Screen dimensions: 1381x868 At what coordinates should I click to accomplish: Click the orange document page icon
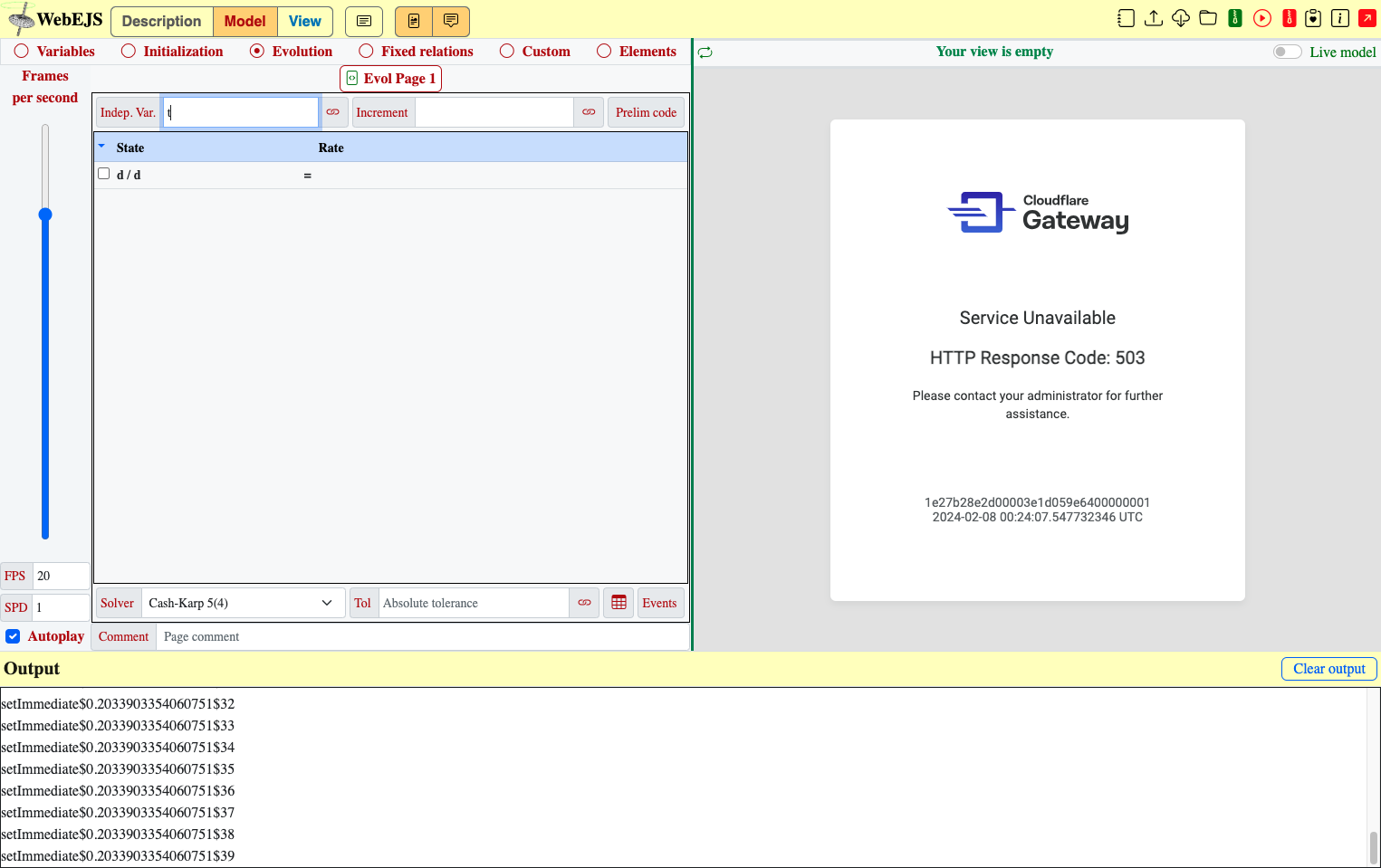(414, 21)
